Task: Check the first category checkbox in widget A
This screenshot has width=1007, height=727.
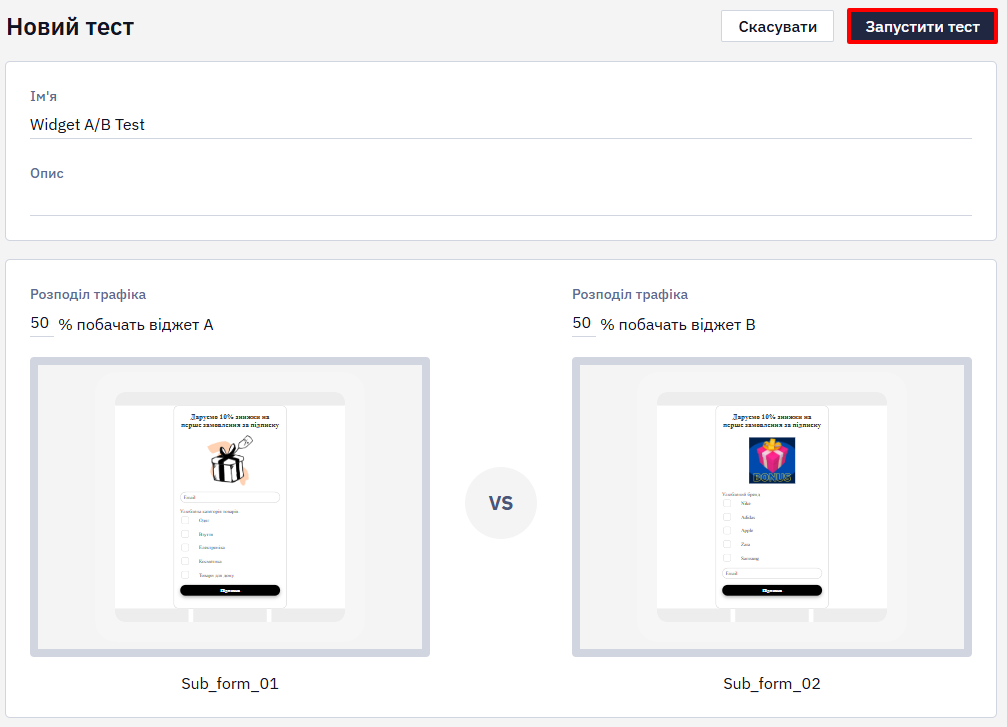Action: point(185,520)
